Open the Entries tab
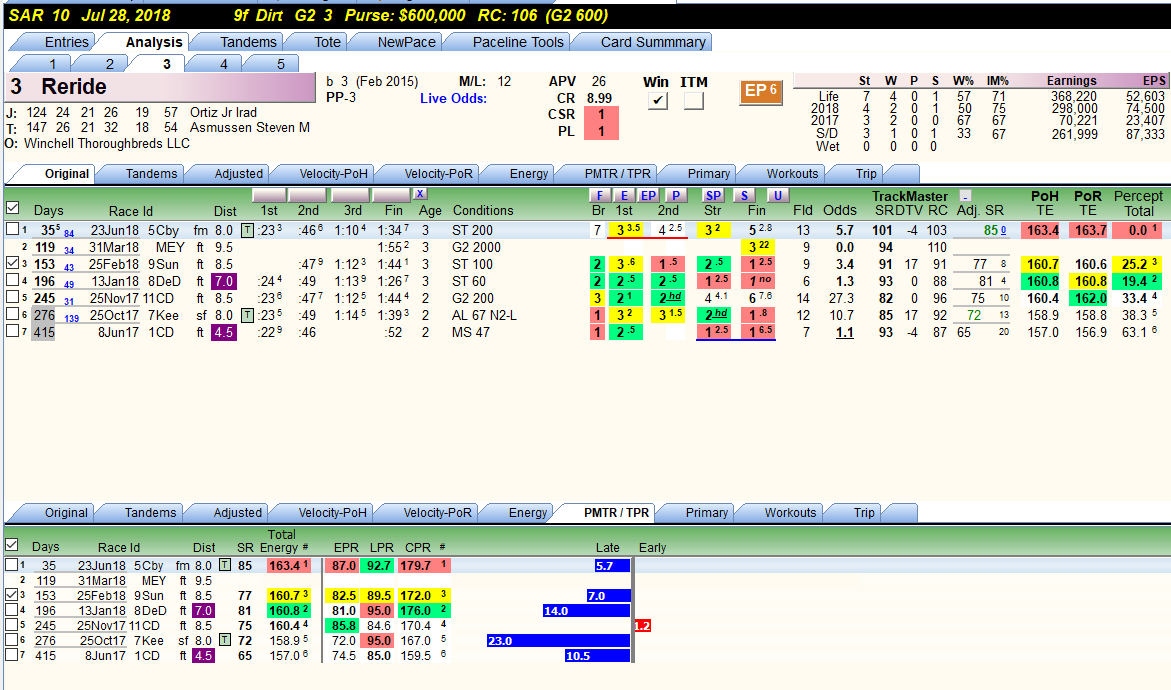Viewport: 1171px width, 690px height. 66,43
